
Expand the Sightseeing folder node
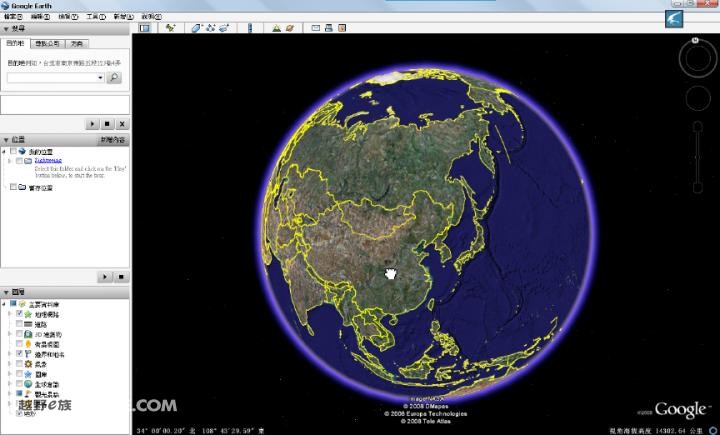pos(10,161)
